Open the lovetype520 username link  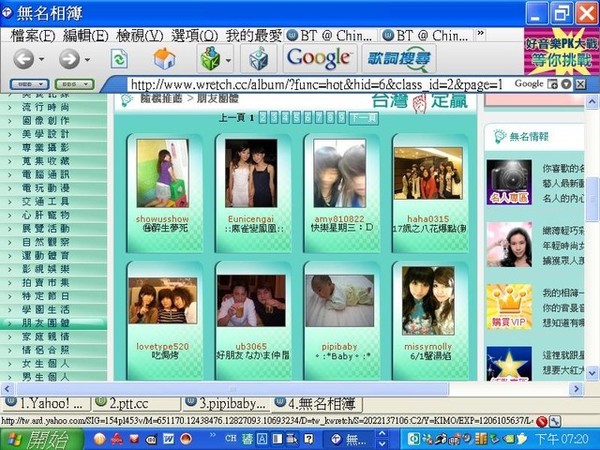click(x=163, y=346)
